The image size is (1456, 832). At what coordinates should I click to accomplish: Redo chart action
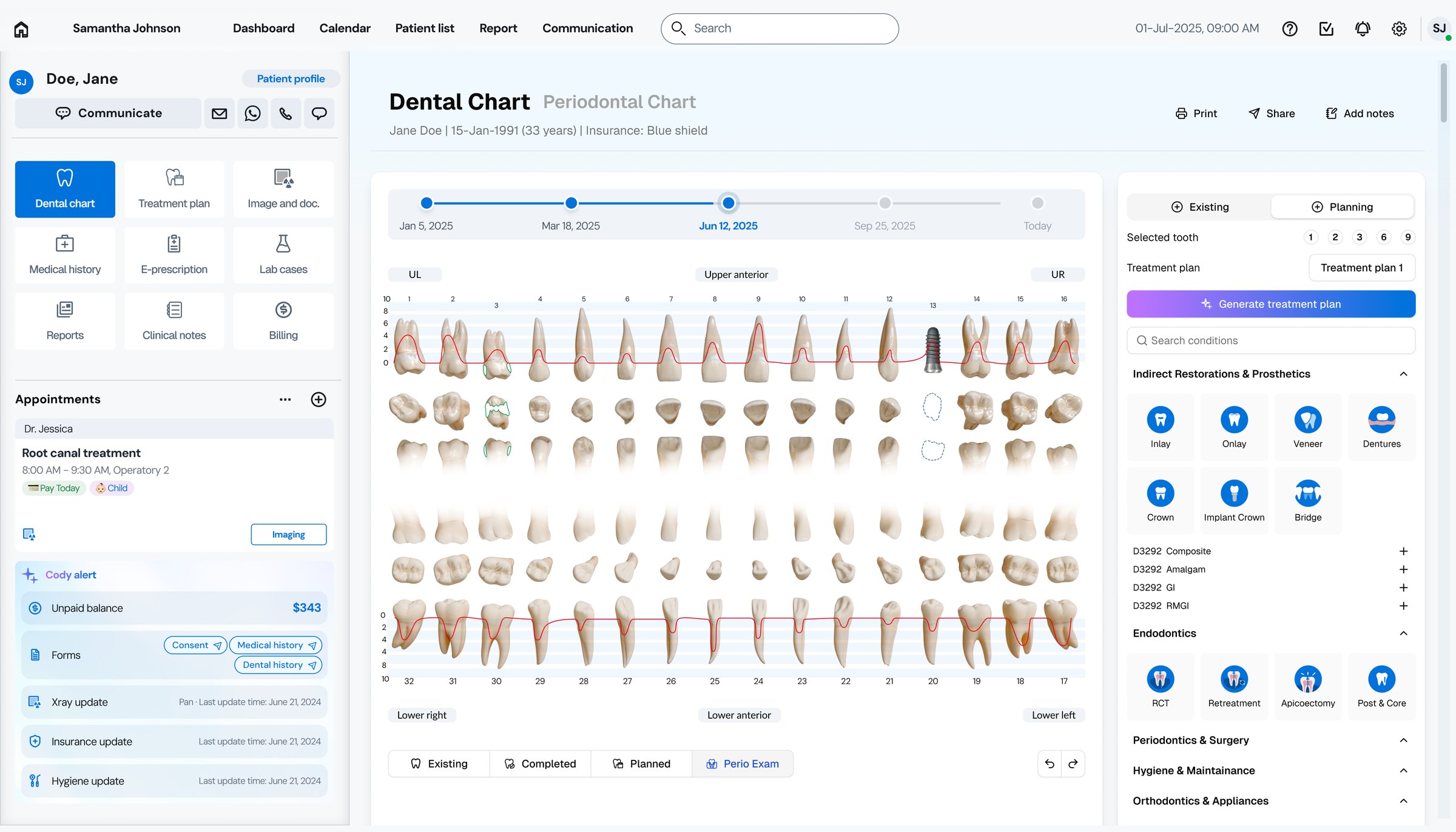[1073, 764]
